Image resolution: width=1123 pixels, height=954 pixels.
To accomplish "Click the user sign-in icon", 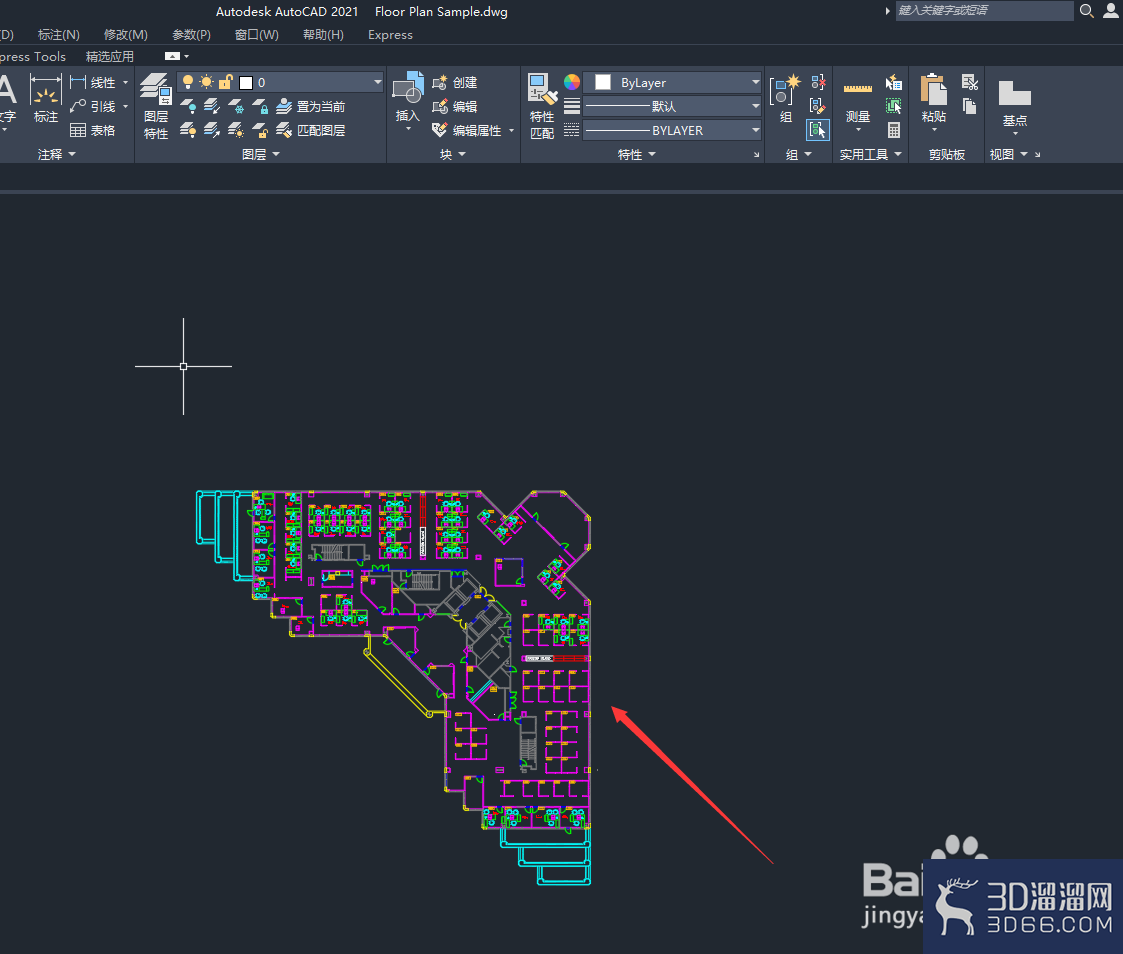I will [x=1111, y=11].
